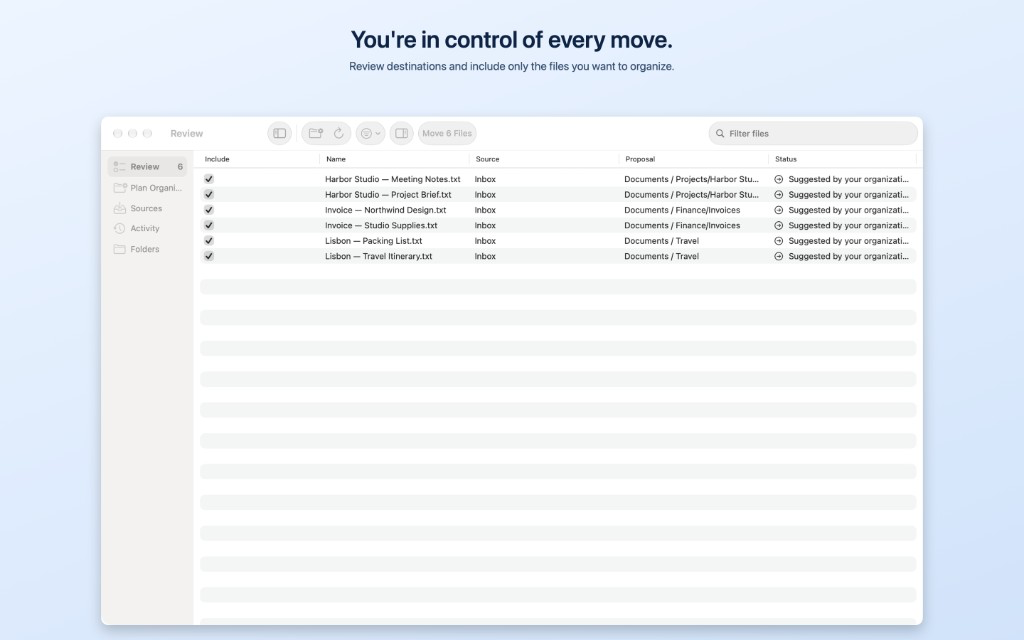Click the Plan Organization folder icon
Image resolution: width=1024 pixels, height=640 pixels.
(120, 187)
